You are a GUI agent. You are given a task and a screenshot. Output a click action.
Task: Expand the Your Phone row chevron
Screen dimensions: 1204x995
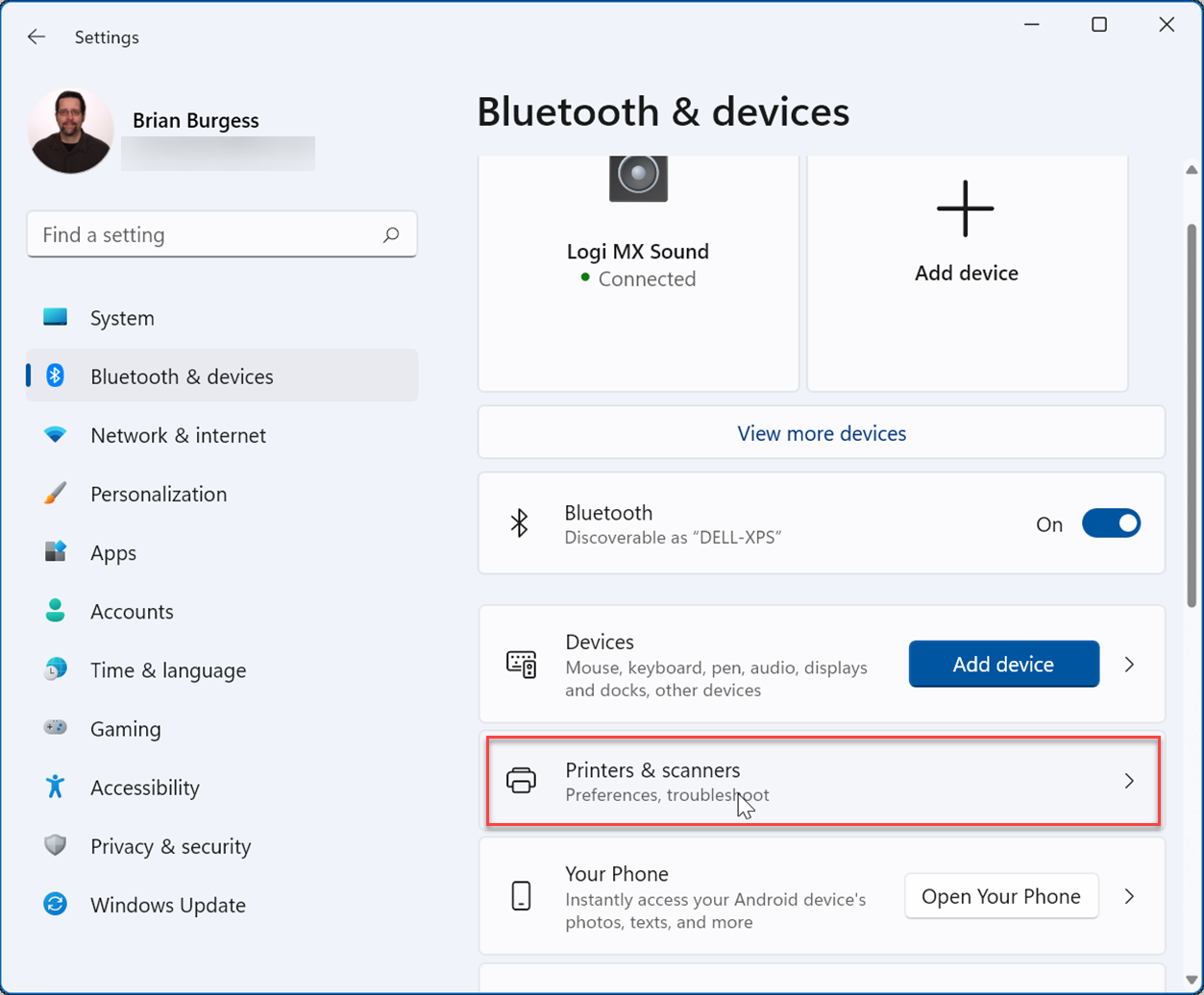point(1129,896)
